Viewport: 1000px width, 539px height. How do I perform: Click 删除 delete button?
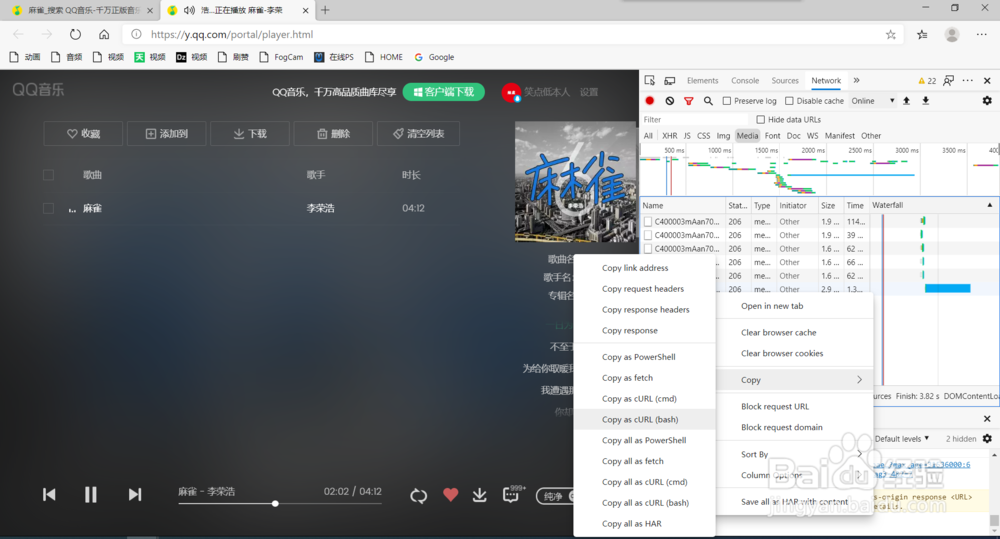334,133
